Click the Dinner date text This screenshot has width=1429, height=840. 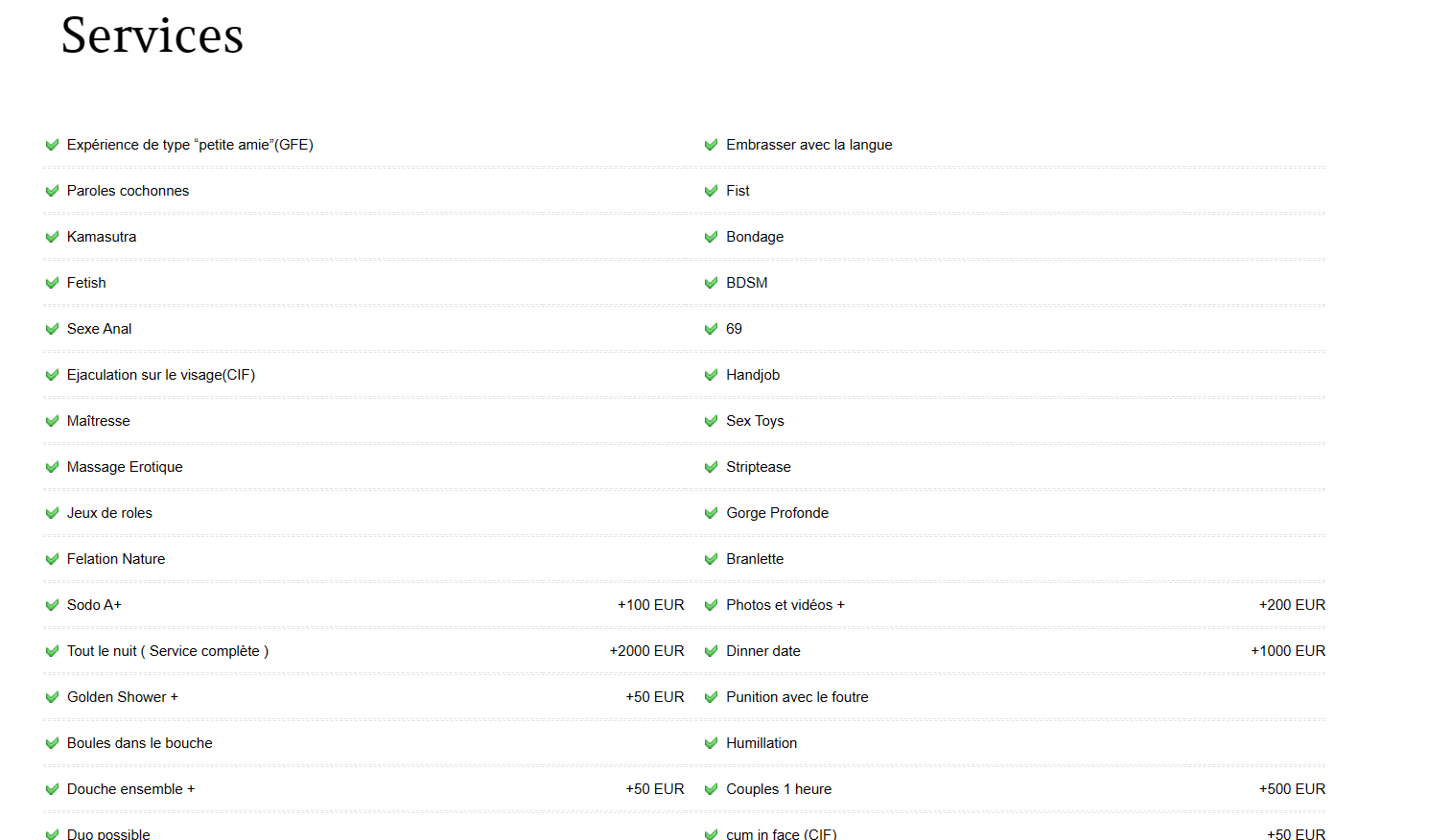point(763,651)
